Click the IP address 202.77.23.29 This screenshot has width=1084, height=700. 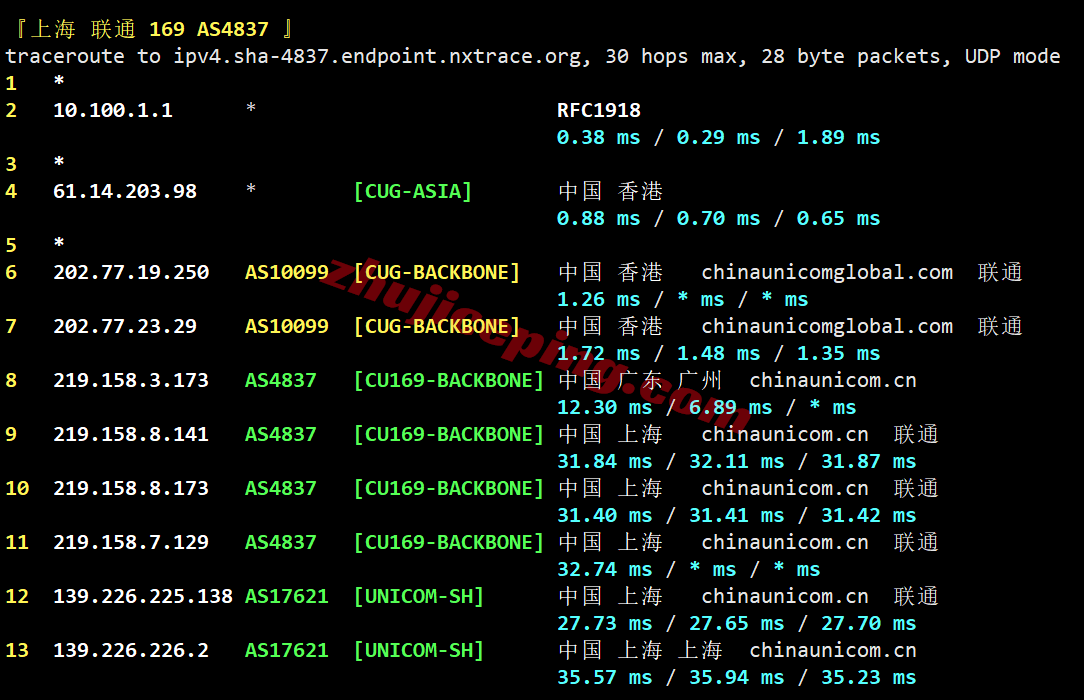click(125, 326)
